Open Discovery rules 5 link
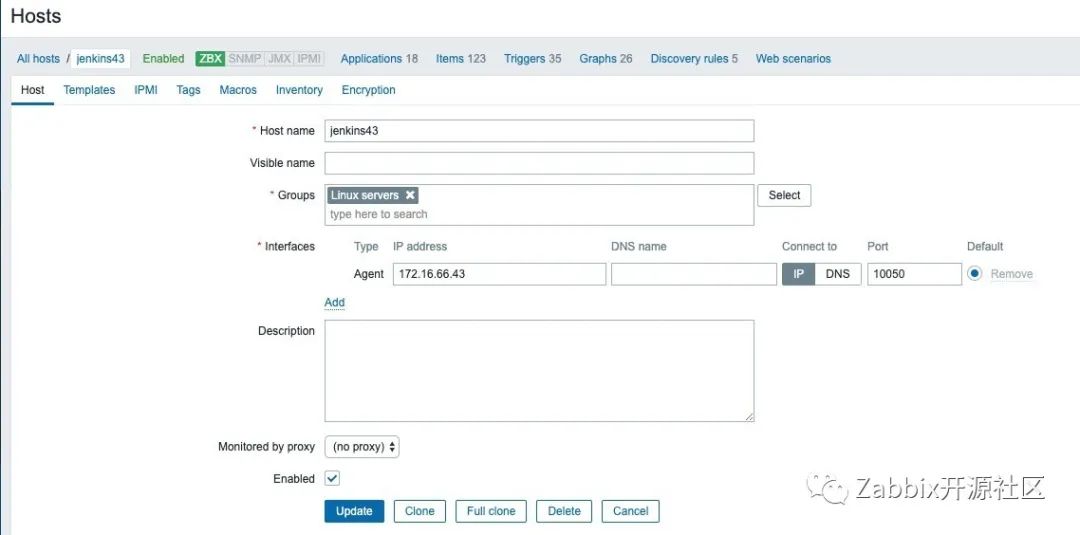Viewport: 1080px width, 535px height. 694,59
